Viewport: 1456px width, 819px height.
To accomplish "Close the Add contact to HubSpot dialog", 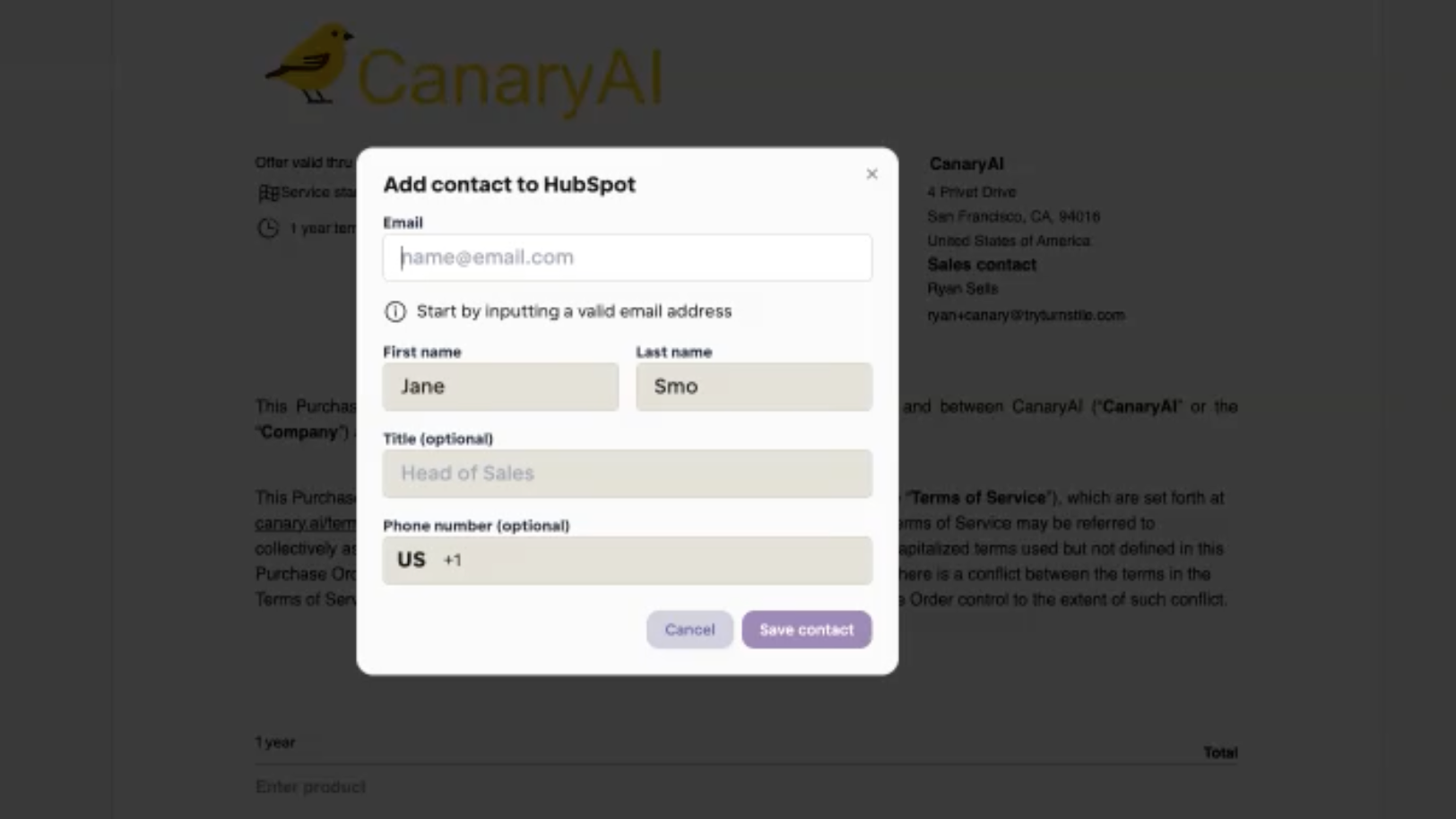I will coord(871,174).
